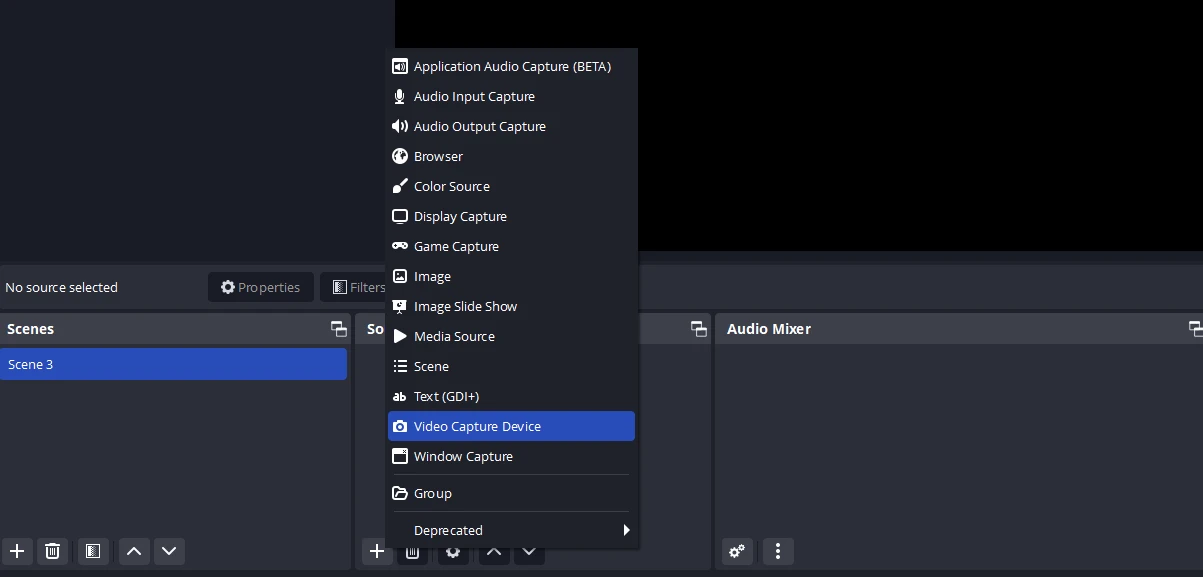
Task: Click the plus icon in Sources panel
Action: [x=376, y=551]
